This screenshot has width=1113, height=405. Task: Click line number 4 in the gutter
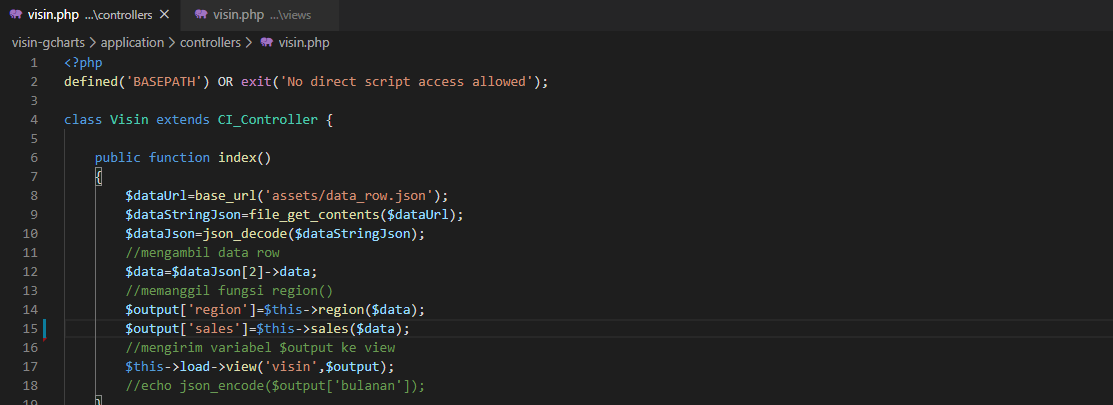click(34, 120)
